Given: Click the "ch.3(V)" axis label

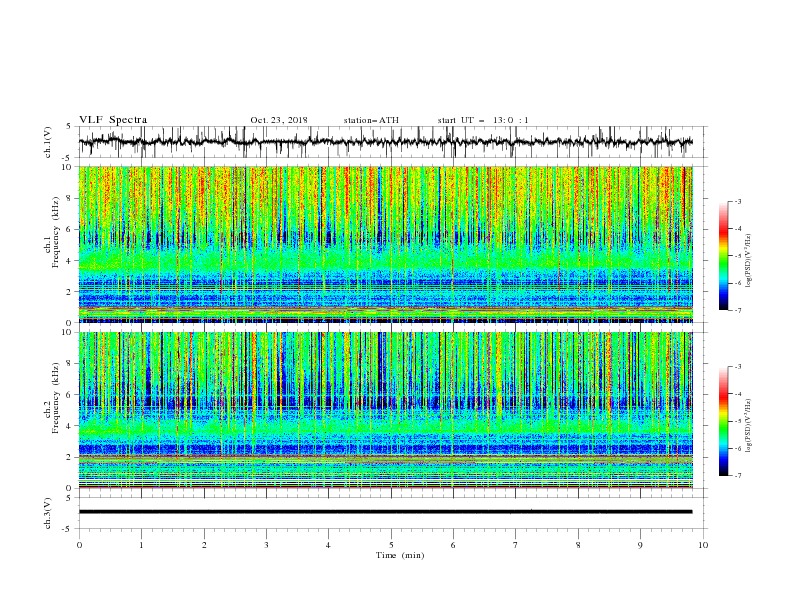Looking at the screenshot, I should (48, 513).
